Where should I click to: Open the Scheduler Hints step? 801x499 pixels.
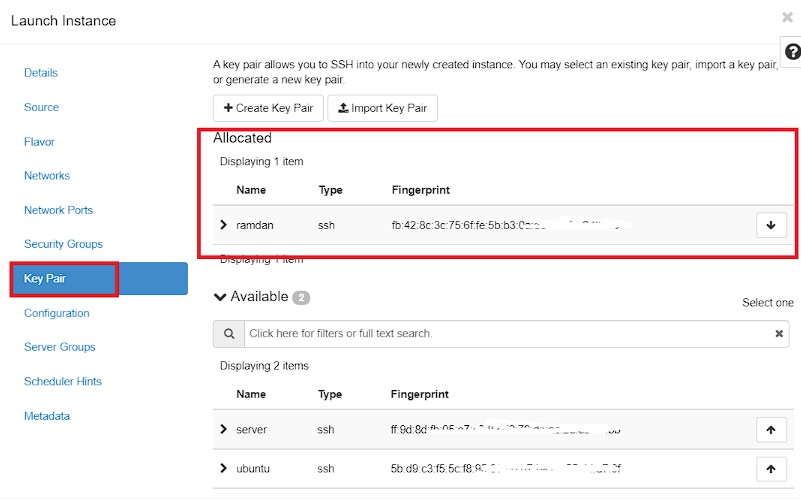coord(62,381)
